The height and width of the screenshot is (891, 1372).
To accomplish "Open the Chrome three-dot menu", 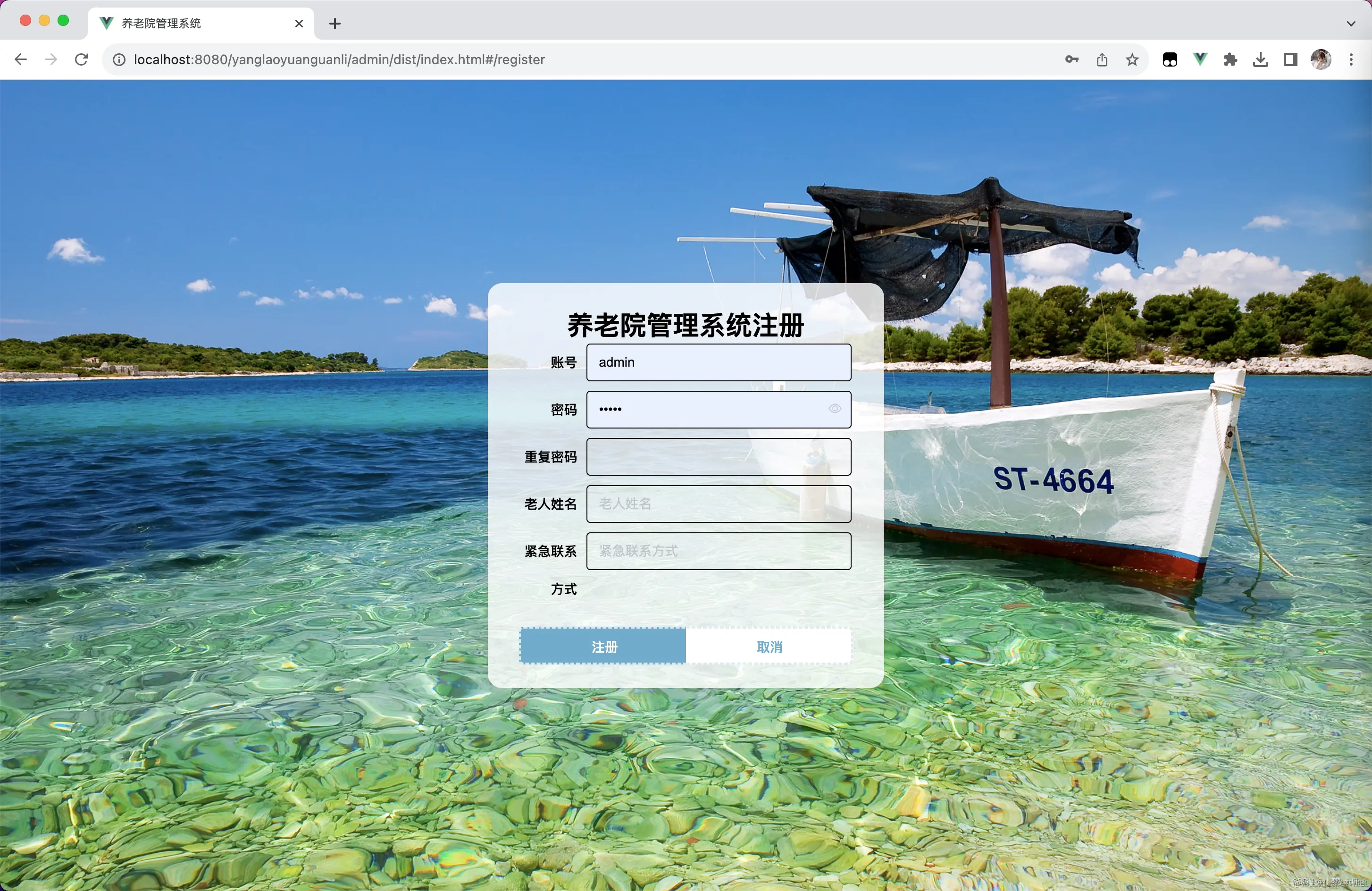I will pos(1351,59).
